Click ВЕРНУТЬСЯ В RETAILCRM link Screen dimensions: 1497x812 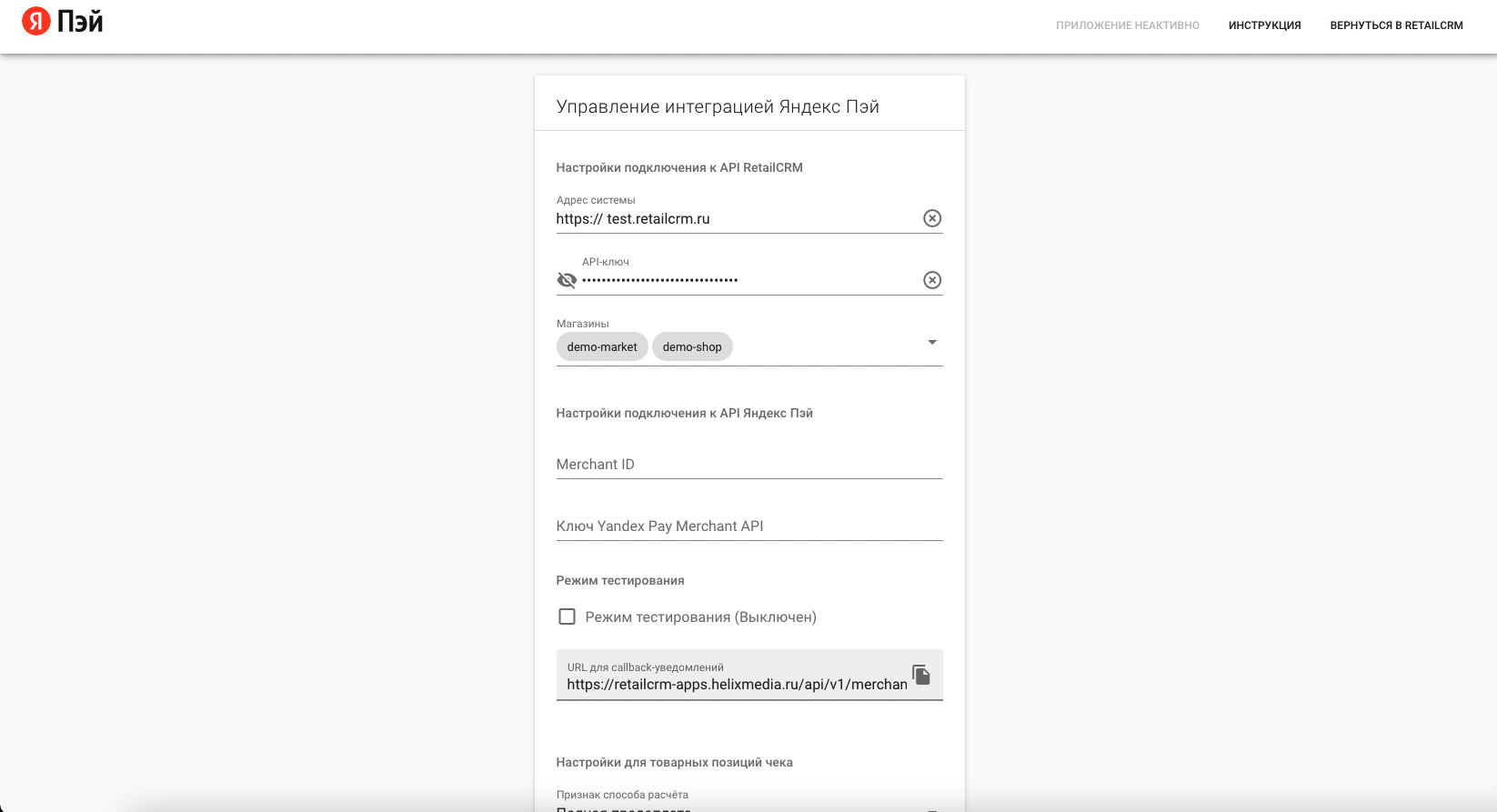tap(1396, 25)
